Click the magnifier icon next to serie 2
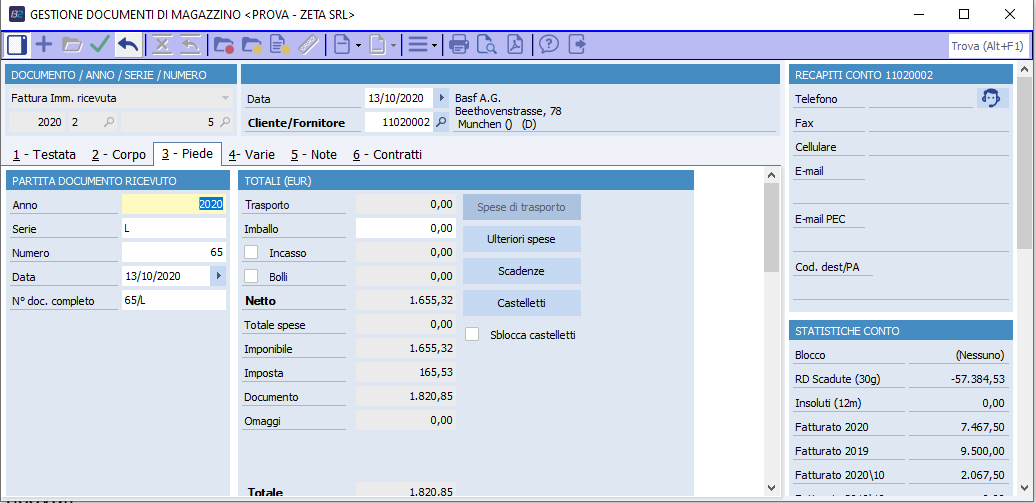 click(x=110, y=122)
